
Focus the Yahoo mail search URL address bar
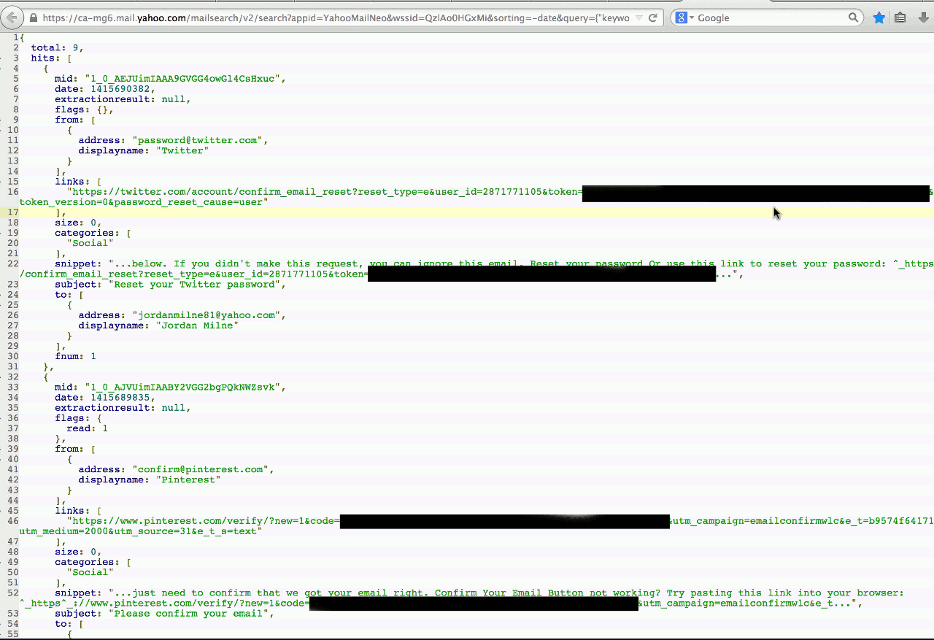(x=335, y=18)
